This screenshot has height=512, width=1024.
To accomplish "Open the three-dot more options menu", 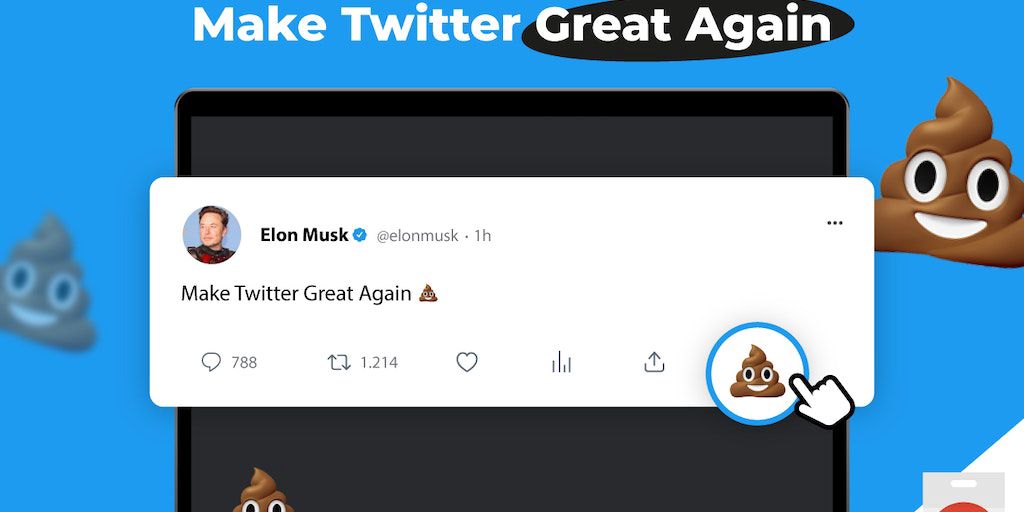I will (835, 223).
